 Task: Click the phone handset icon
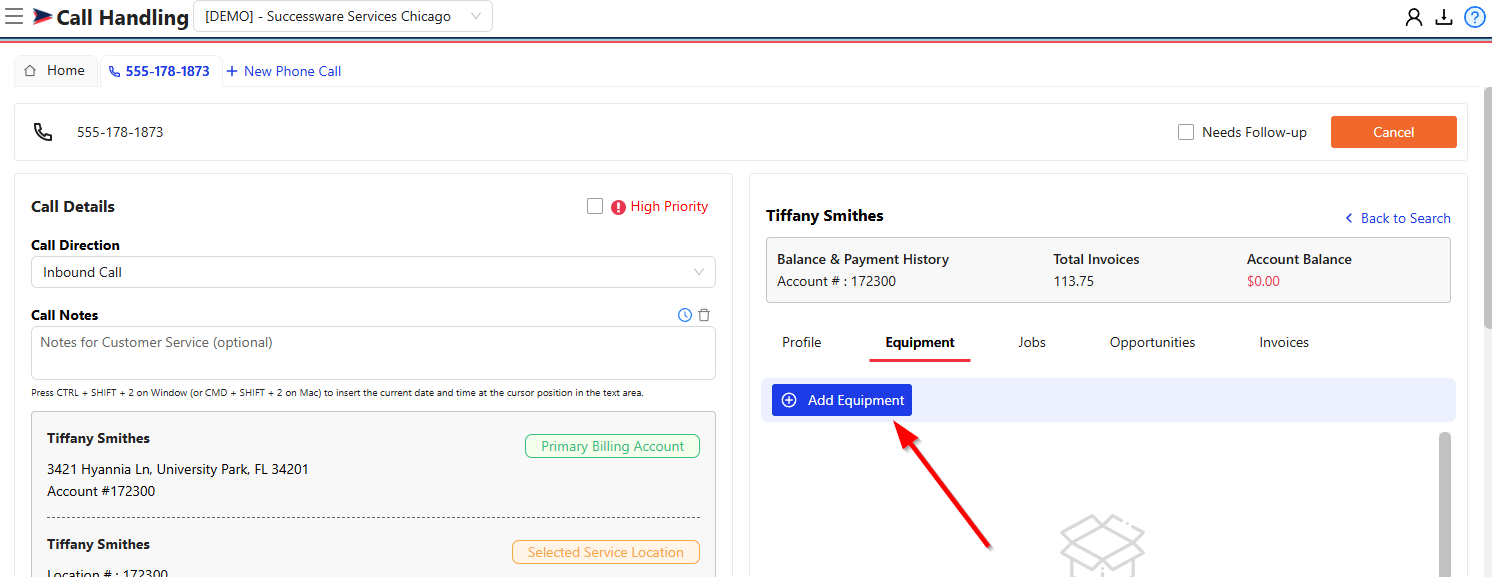43,132
